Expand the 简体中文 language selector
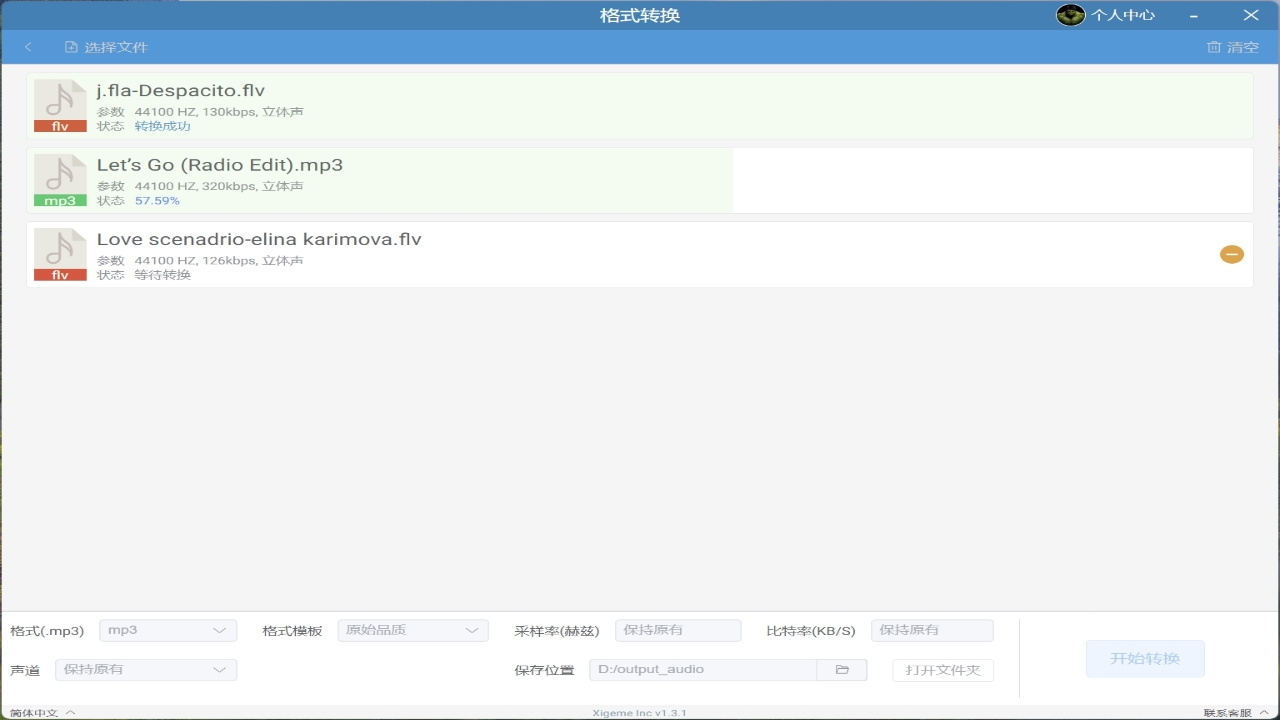Image resolution: width=1280 pixels, height=720 pixels. click(42, 713)
